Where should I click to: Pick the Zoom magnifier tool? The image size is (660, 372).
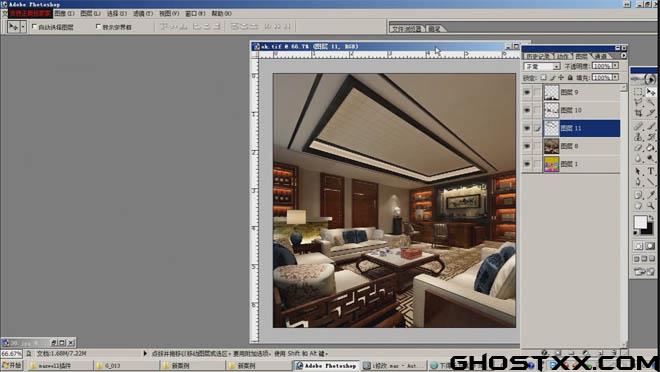[x=651, y=205]
